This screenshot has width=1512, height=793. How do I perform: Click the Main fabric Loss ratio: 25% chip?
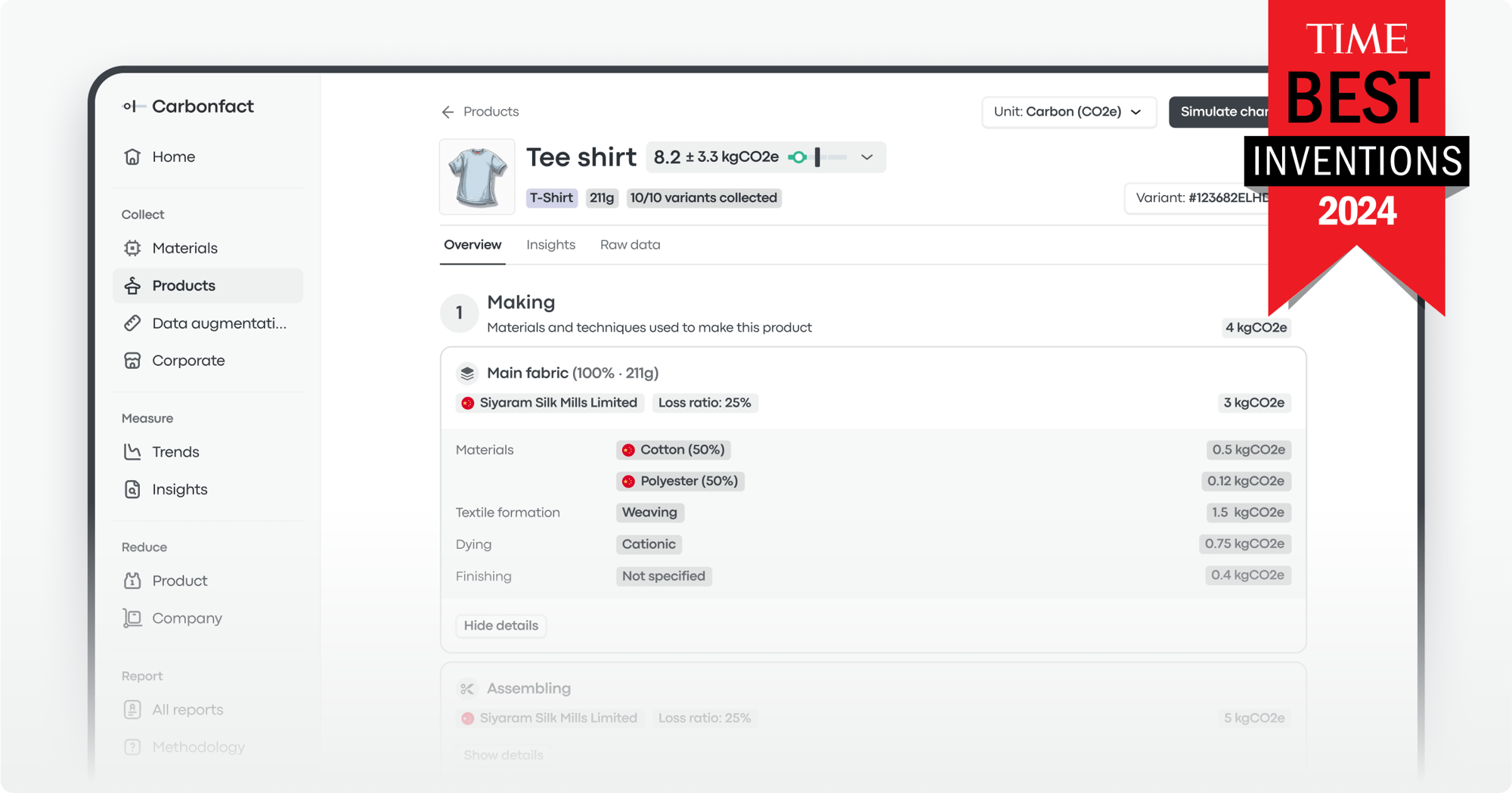coord(705,403)
